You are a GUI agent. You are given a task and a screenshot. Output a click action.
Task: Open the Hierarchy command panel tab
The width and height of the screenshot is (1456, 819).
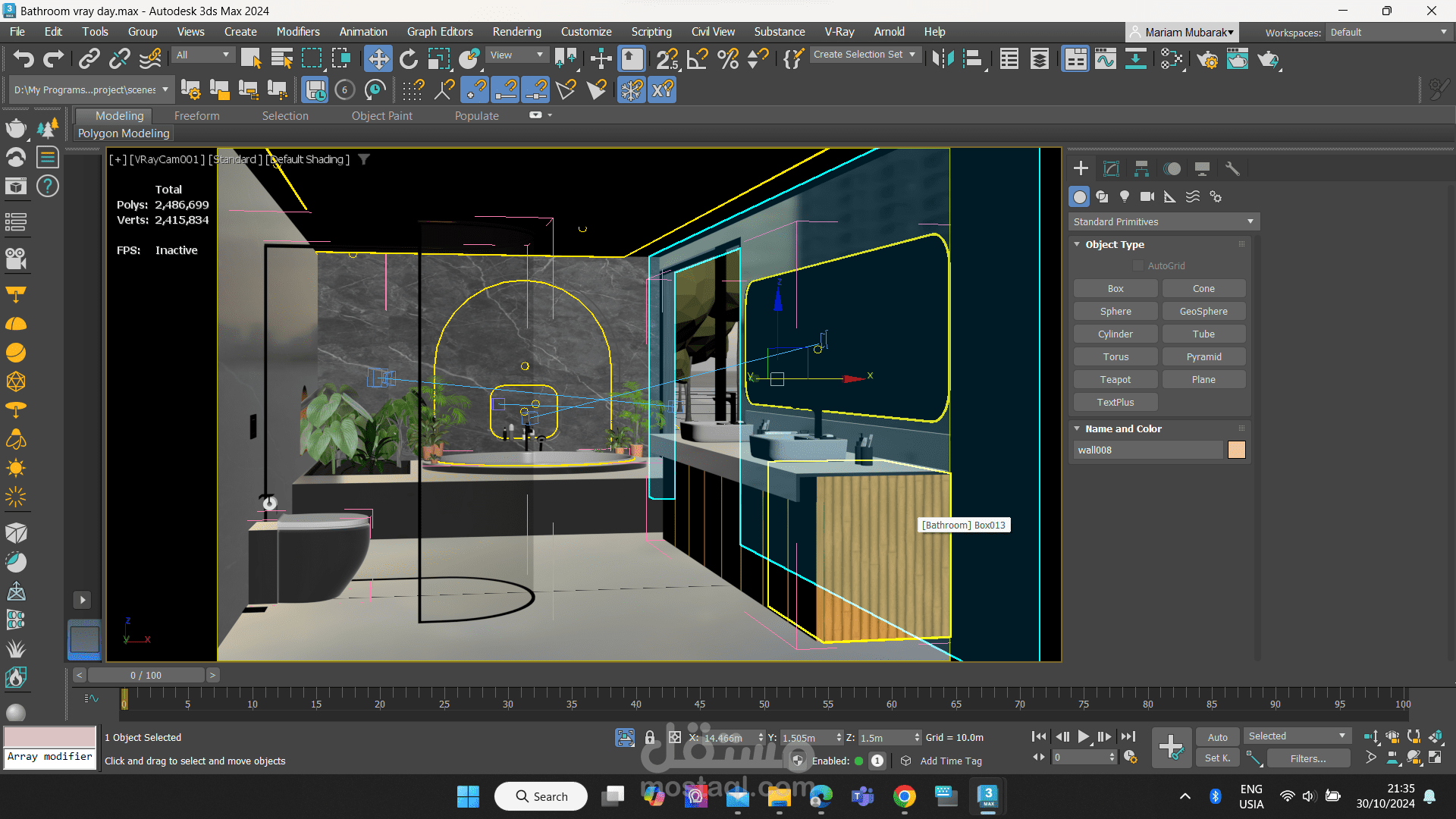pos(1141,168)
